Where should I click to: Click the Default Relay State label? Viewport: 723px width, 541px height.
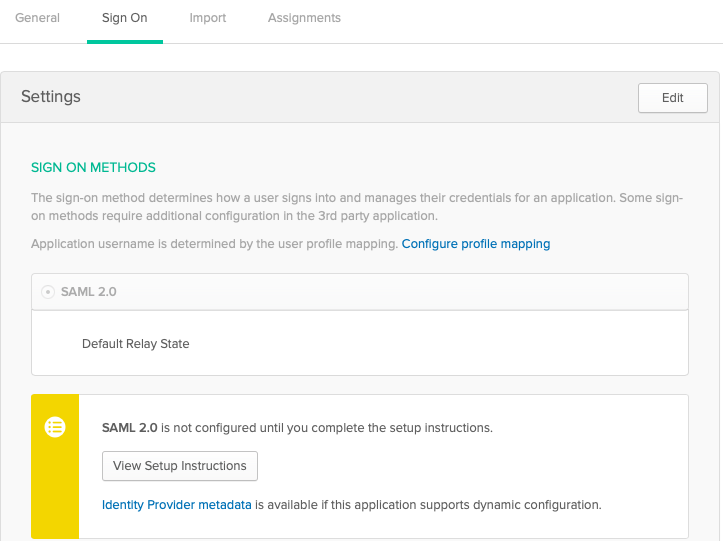coord(136,344)
